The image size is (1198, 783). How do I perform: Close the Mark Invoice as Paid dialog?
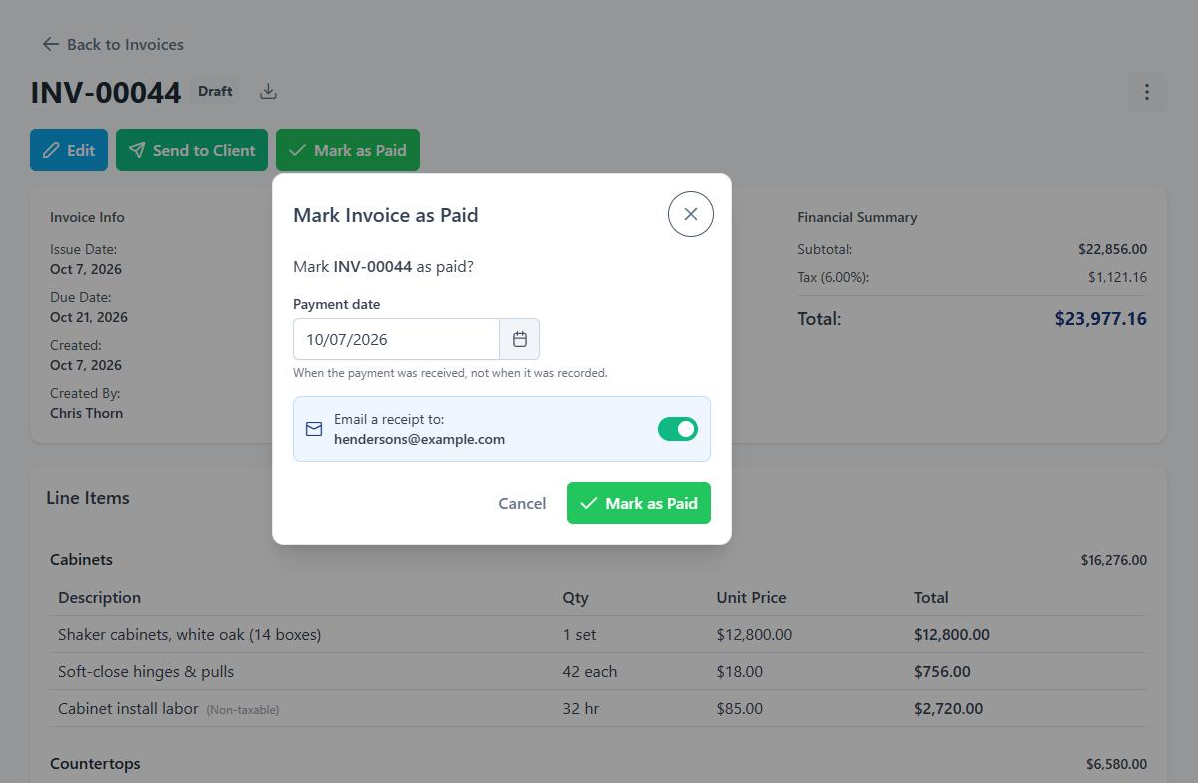click(690, 214)
